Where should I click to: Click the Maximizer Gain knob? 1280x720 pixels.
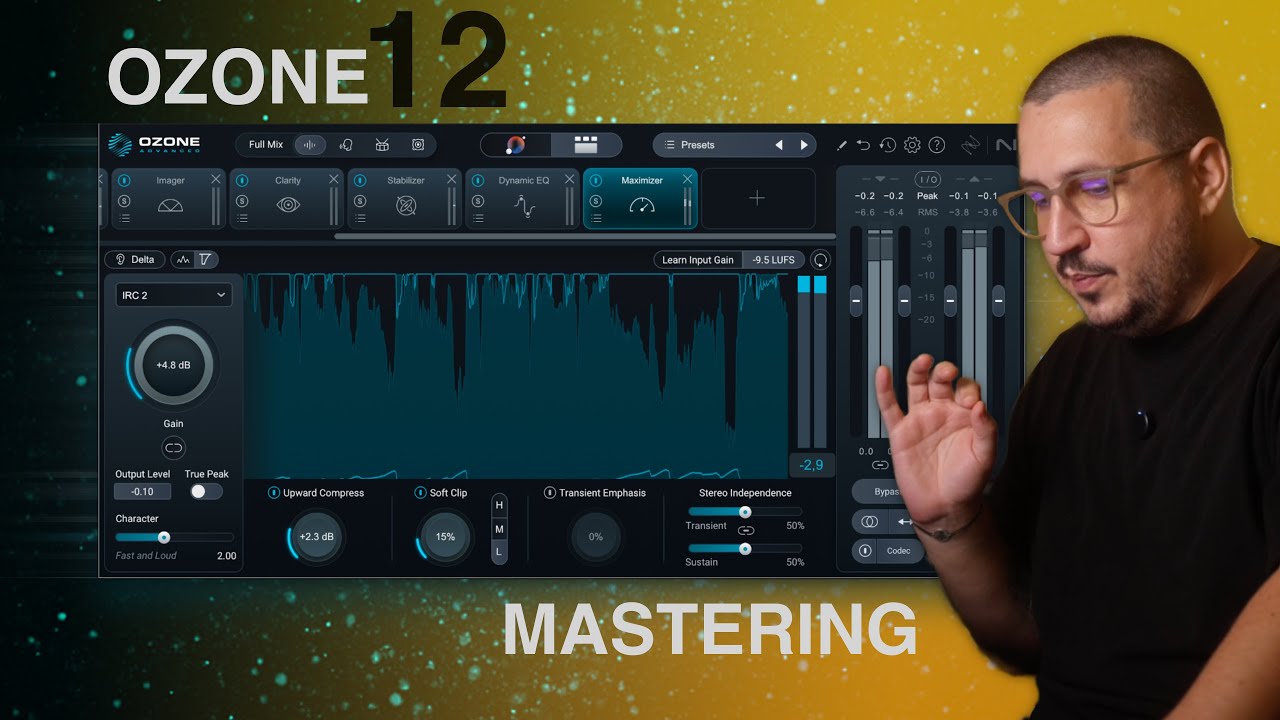coord(173,365)
